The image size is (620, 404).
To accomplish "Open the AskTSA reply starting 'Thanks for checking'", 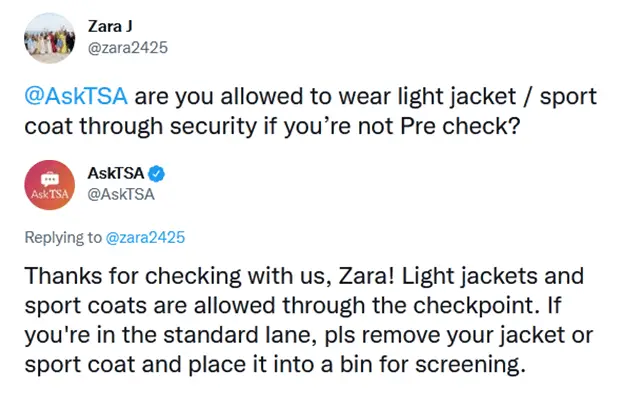I will [308, 320].
